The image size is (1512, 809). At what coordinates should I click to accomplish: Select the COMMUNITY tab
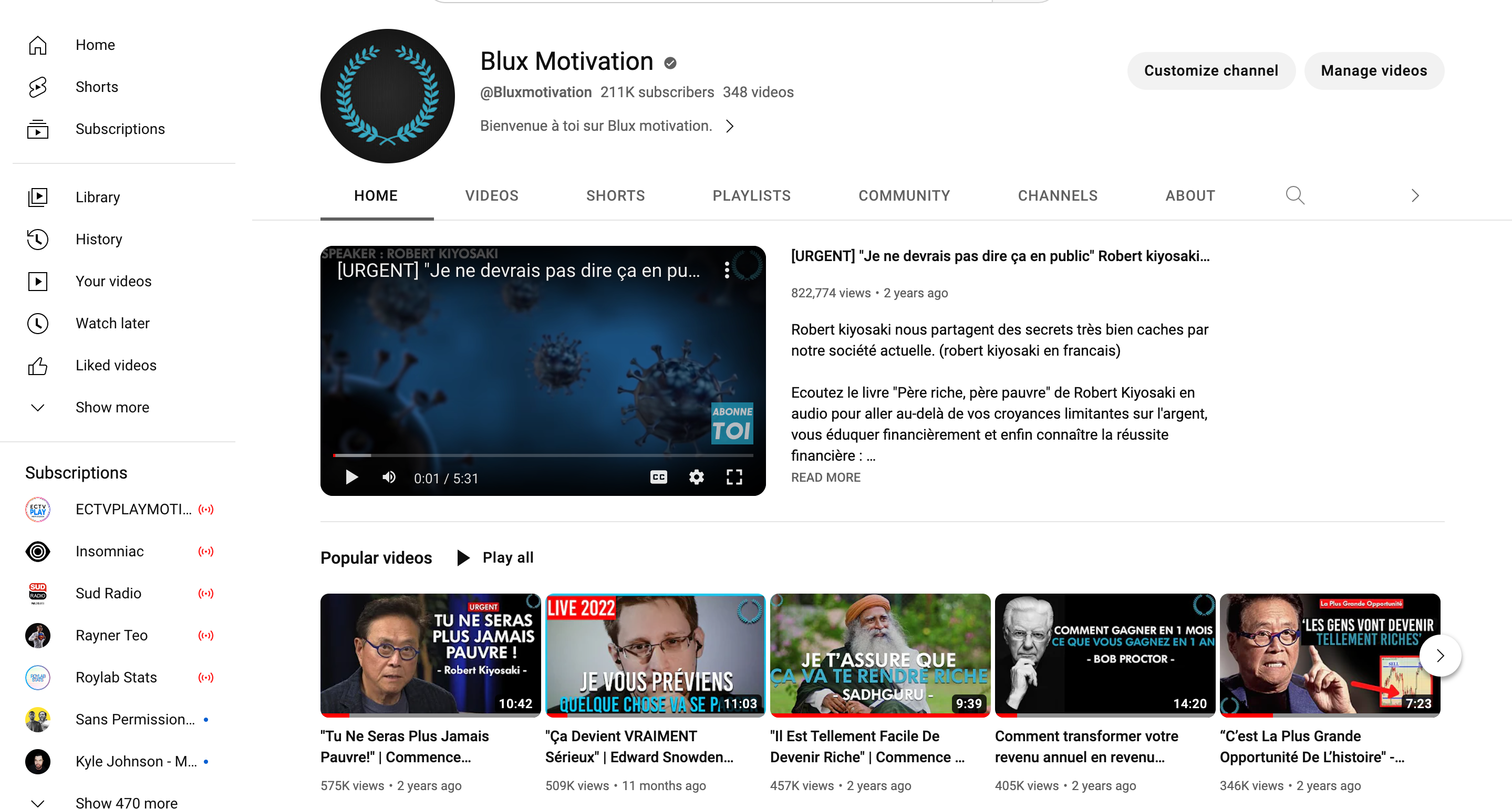(x=904, y=196)
